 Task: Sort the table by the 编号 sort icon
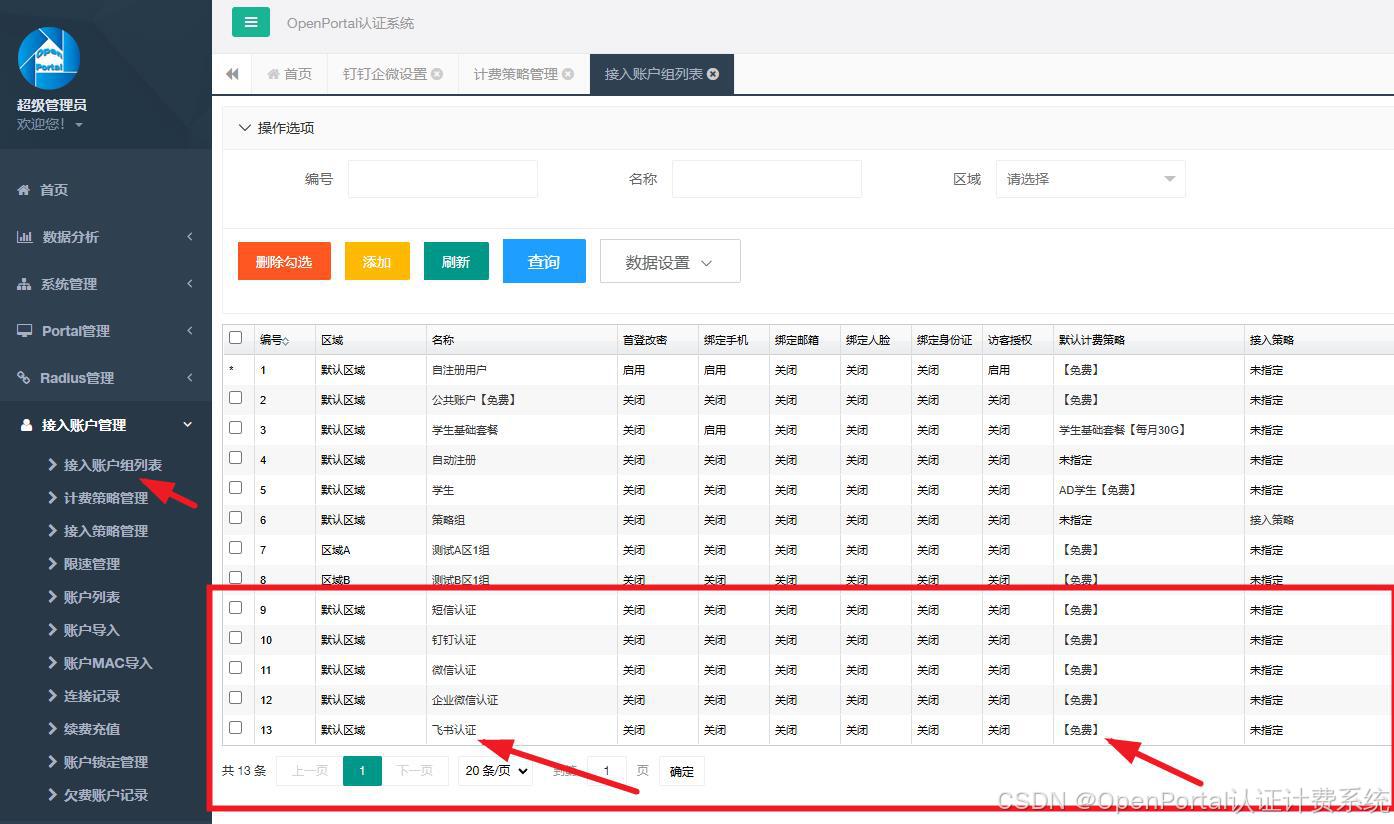coord(286,341)
